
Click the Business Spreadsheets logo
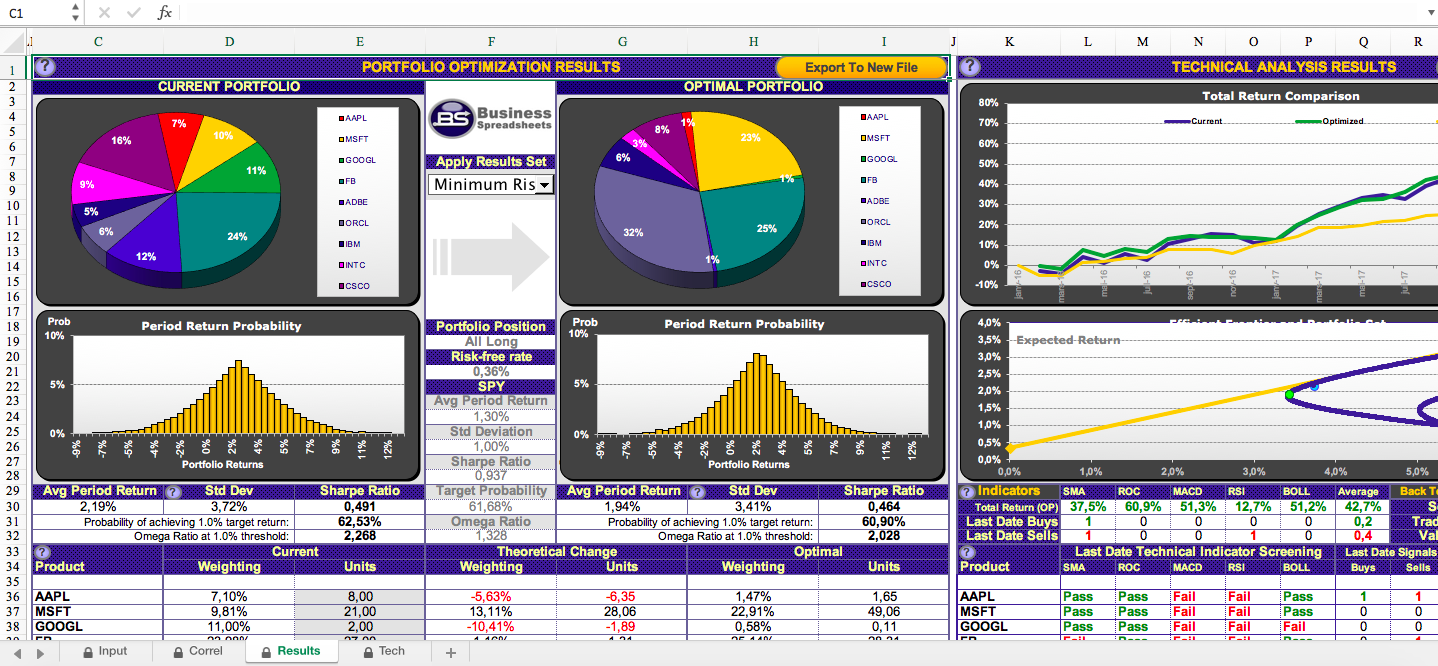pyautogui.click(x=491, y=119)
